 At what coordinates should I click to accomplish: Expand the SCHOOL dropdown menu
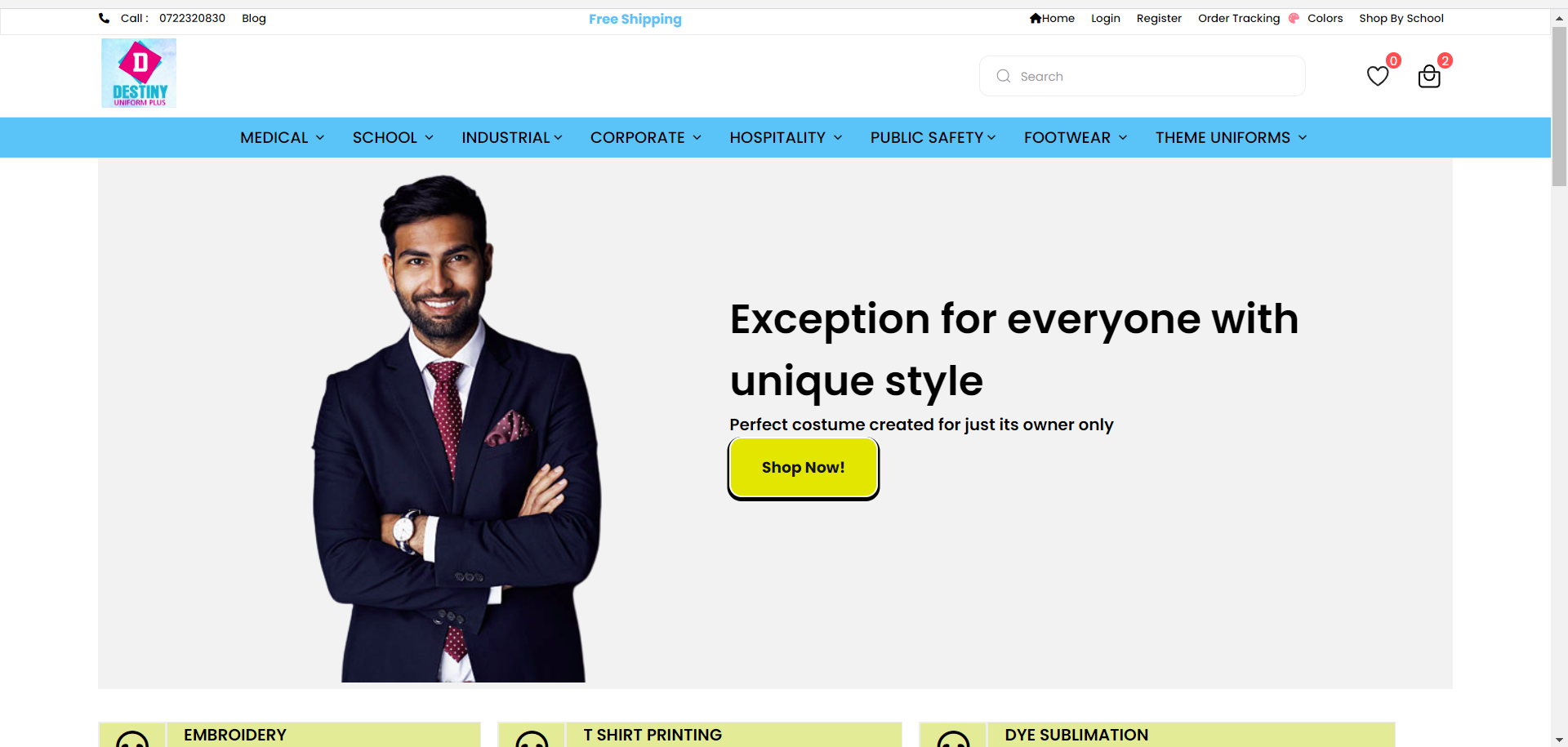[x=393, y=137]
